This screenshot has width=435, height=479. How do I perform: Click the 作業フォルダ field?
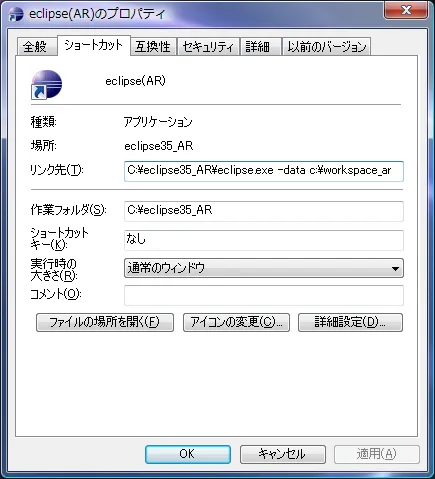(x=264, y=211)
